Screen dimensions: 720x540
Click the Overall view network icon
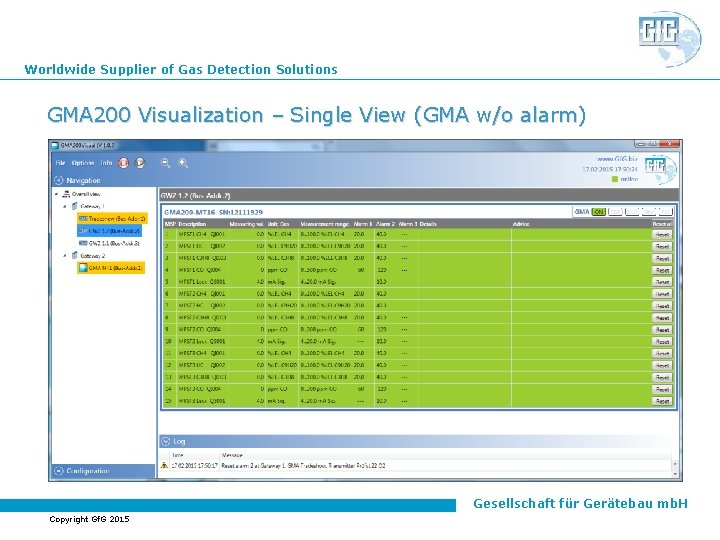coord(66,194)
